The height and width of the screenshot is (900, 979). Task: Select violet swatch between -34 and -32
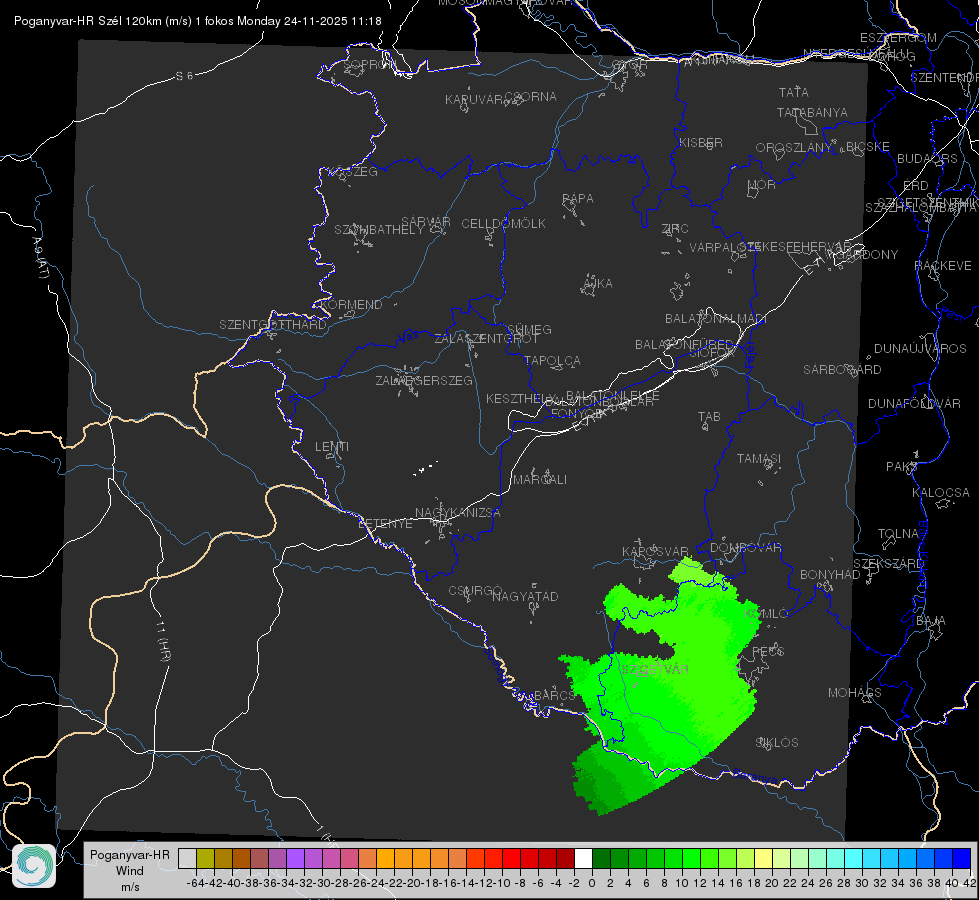(295, 858)
